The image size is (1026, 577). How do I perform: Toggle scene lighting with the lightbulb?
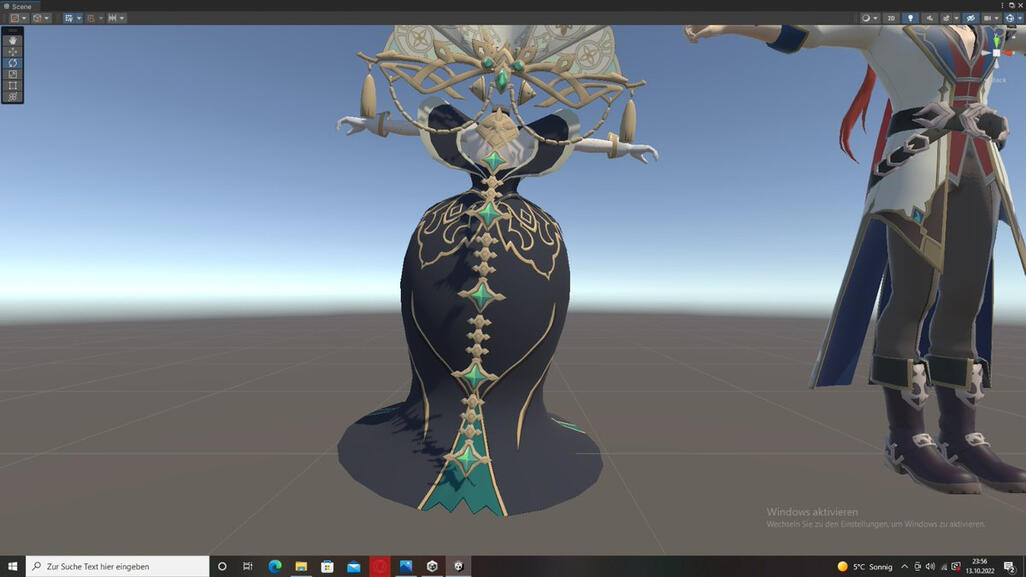(x=910, y=18)
